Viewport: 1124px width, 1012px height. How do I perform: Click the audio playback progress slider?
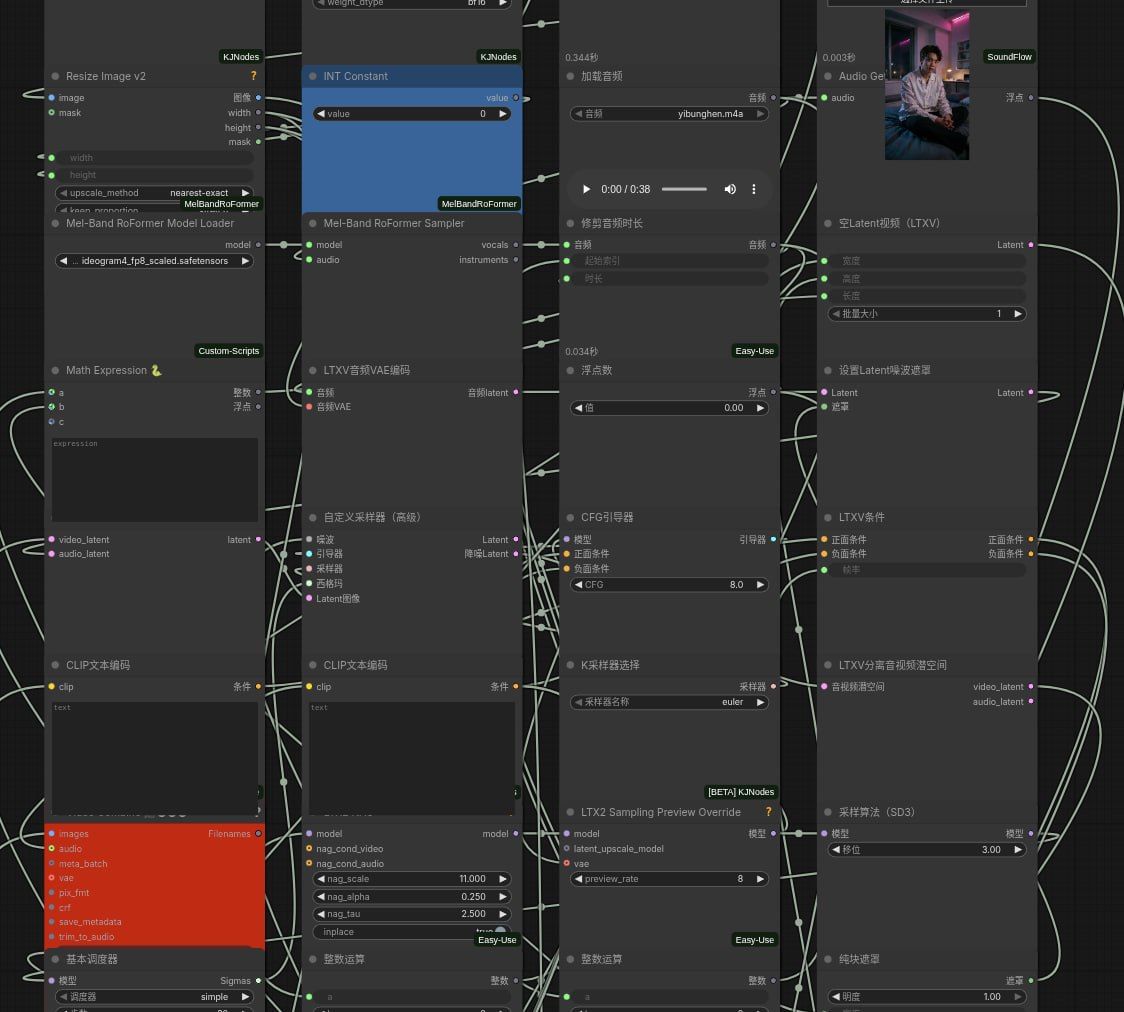coord(684,189)
